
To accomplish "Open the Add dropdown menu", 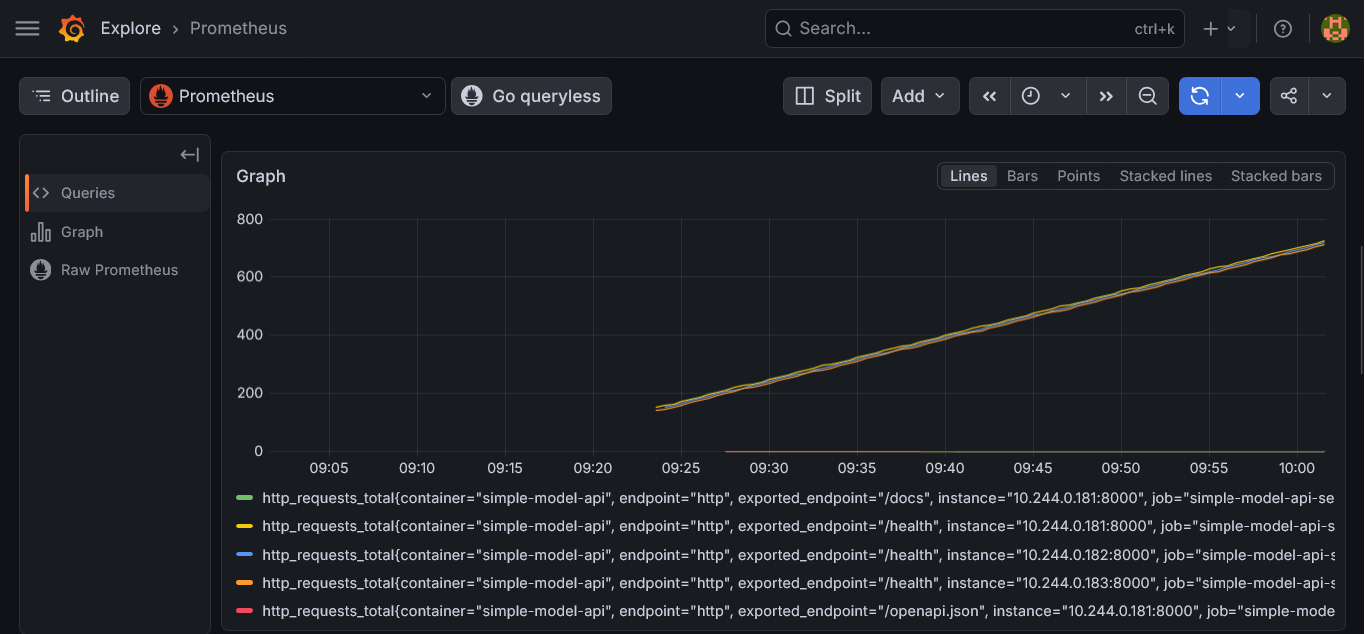I will 920,96.
